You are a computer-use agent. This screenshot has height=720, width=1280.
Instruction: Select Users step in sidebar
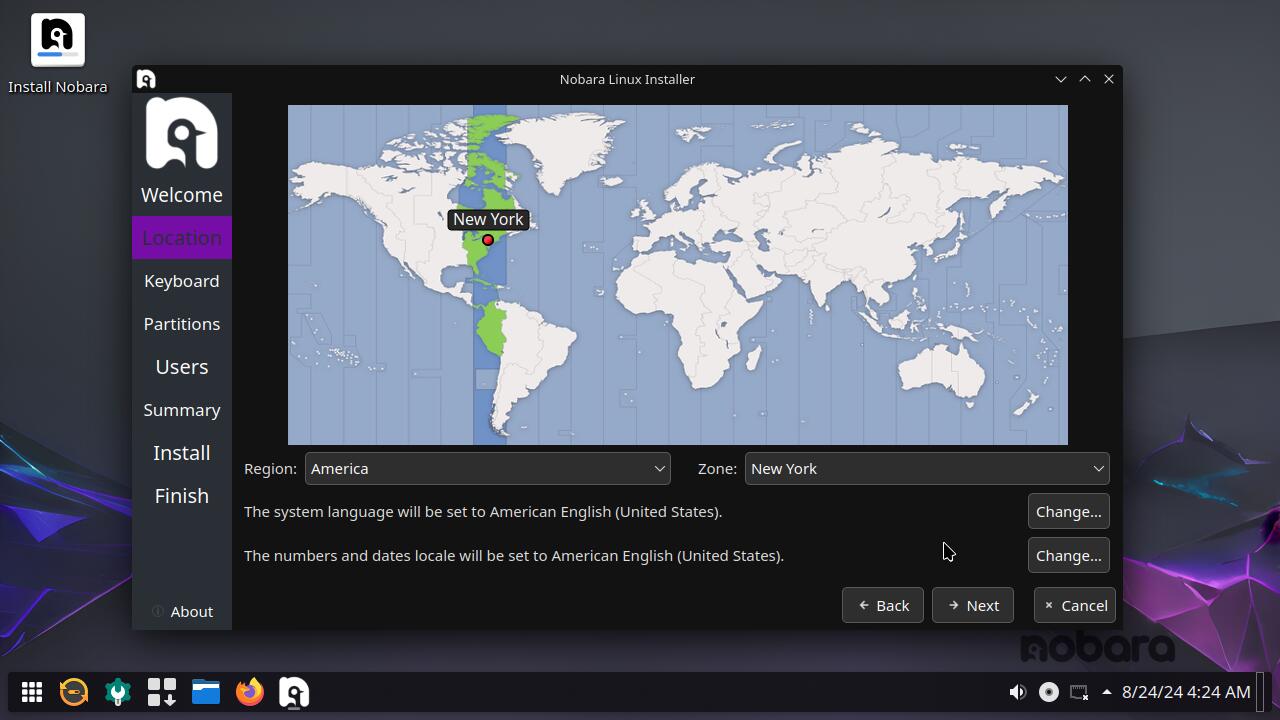click(x=182, y=367)
